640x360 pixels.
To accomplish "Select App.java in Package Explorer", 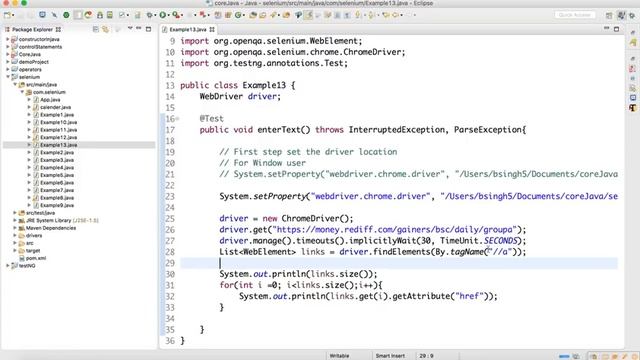I will point(50,100).
